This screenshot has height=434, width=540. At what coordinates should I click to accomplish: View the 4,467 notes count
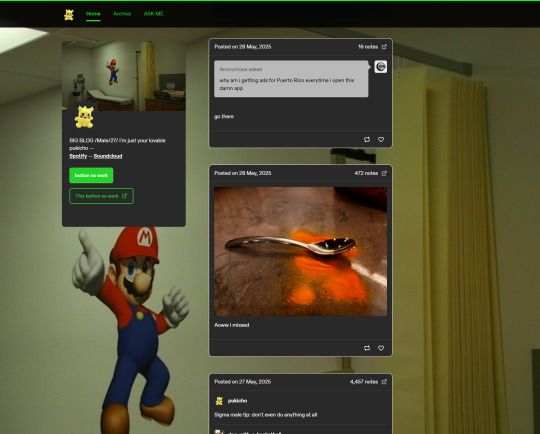pos(364,382)
